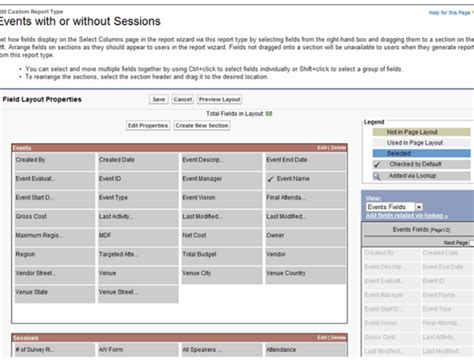Select the Gross Cost field tile

coord(55,218)
